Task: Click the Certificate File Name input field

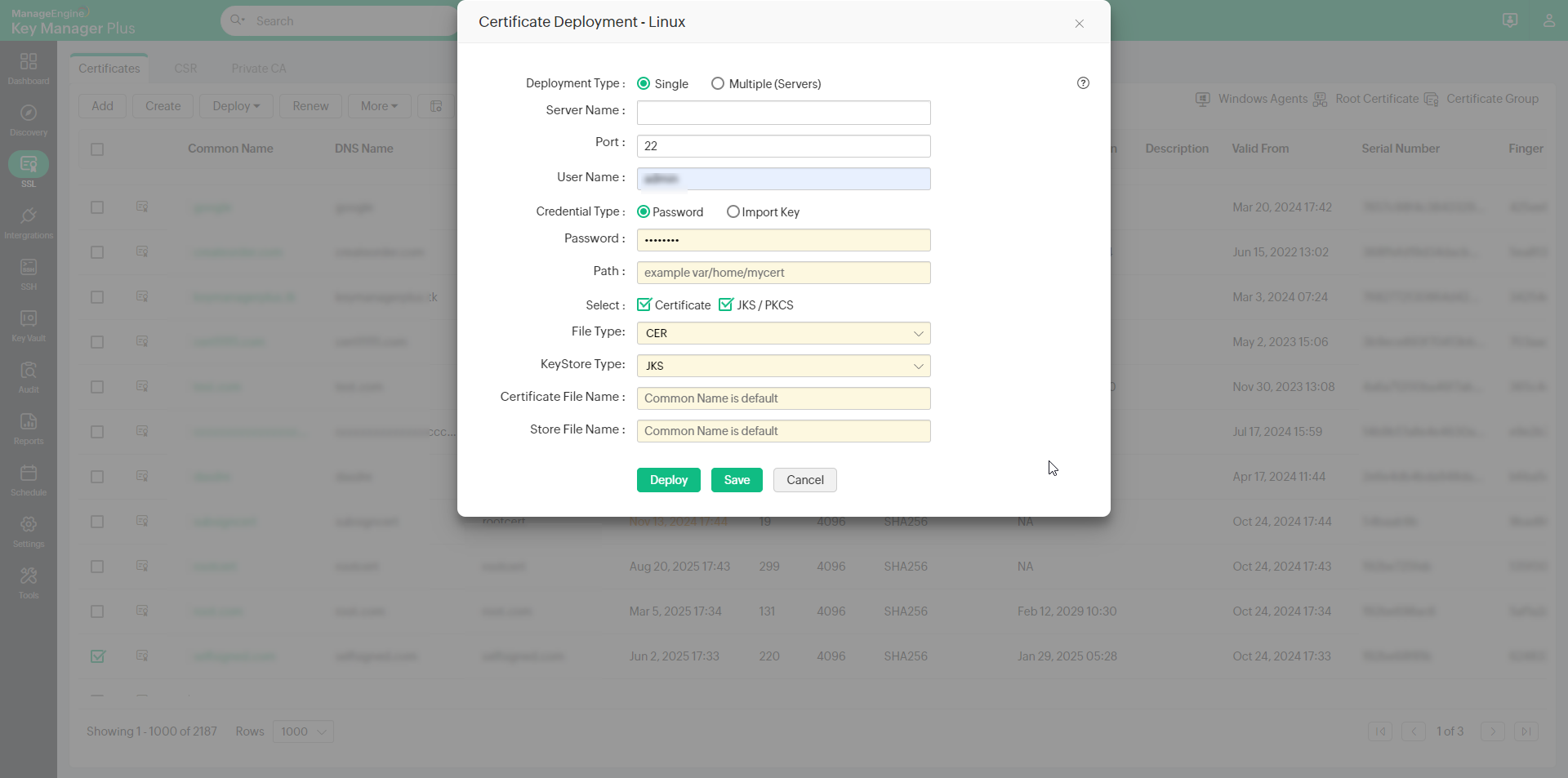Action: pos(784,398)
